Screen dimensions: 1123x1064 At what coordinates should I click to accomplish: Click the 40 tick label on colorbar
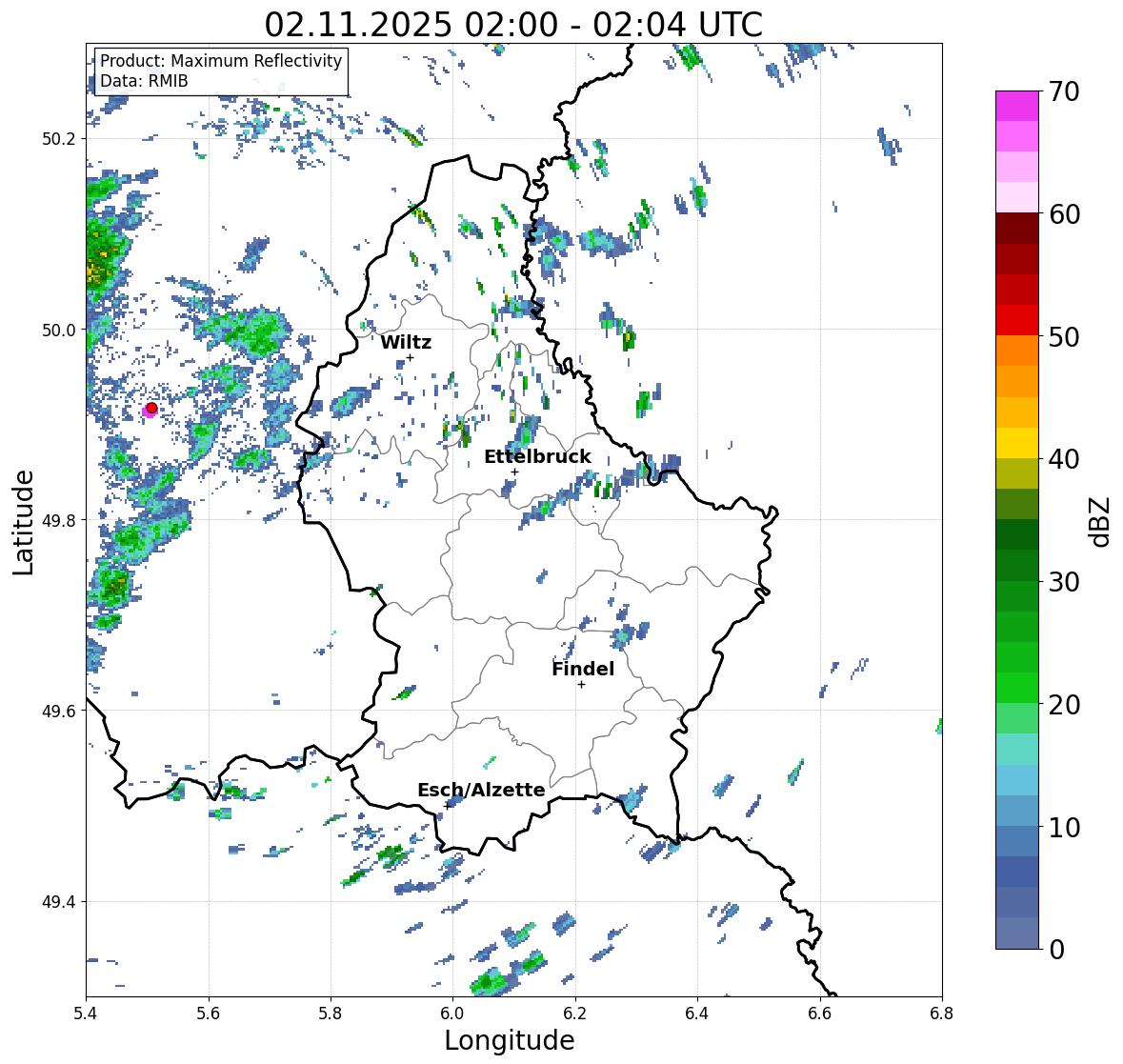(x=1064, y=459)
